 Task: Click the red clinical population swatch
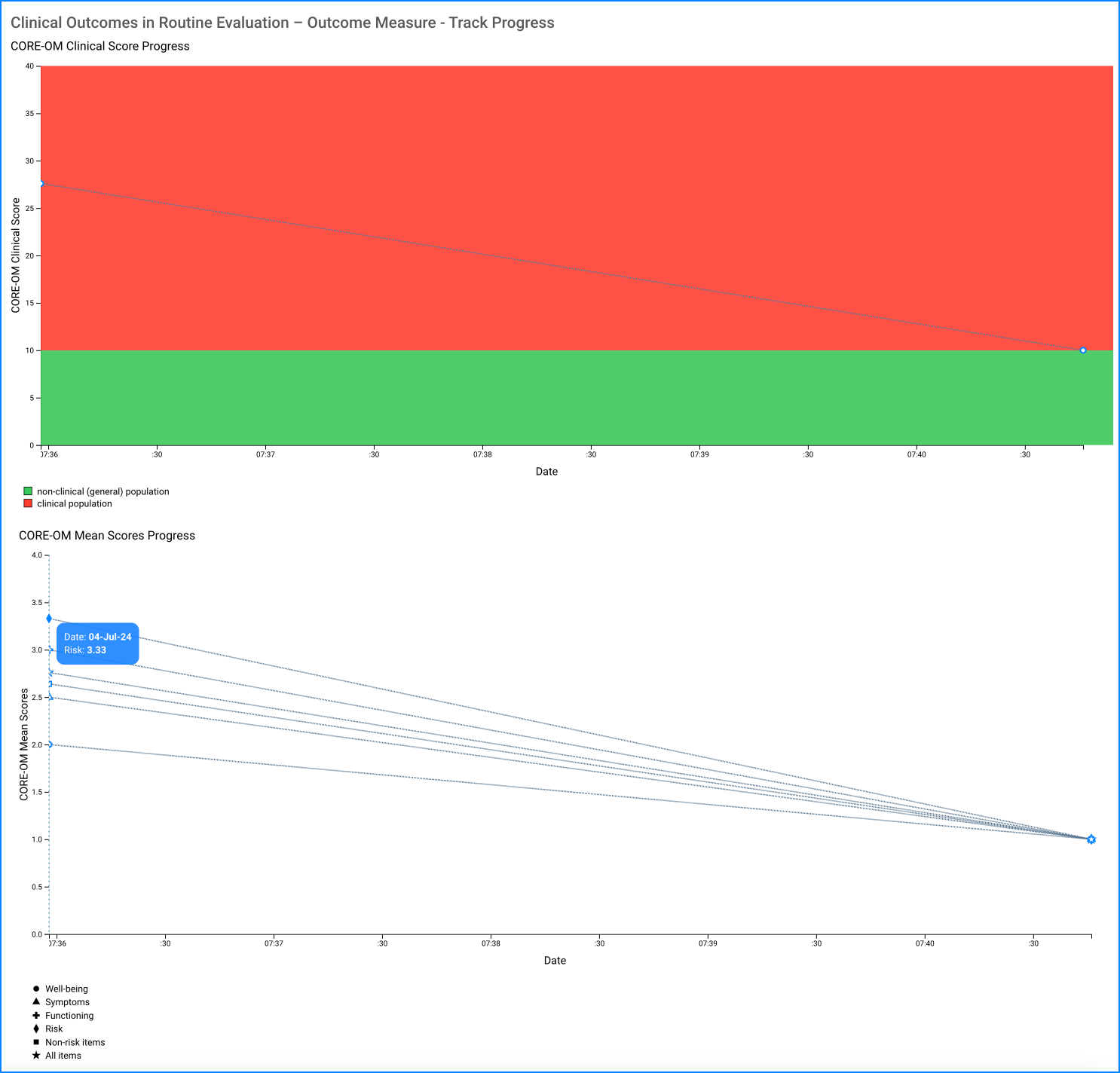coord(28,503)
